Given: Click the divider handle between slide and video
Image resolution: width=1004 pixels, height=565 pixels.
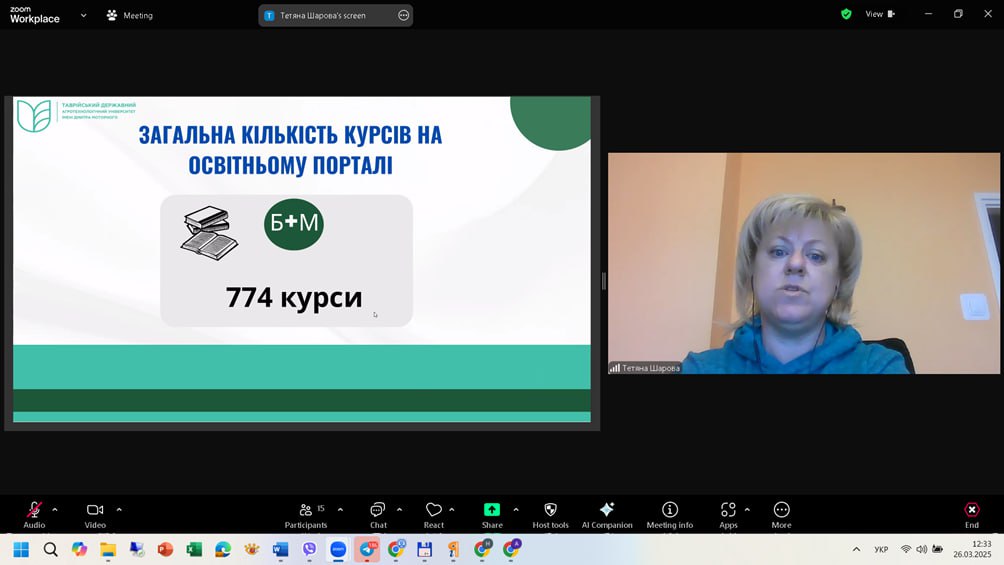Looking at the screenshot, I should pos(603,281).
